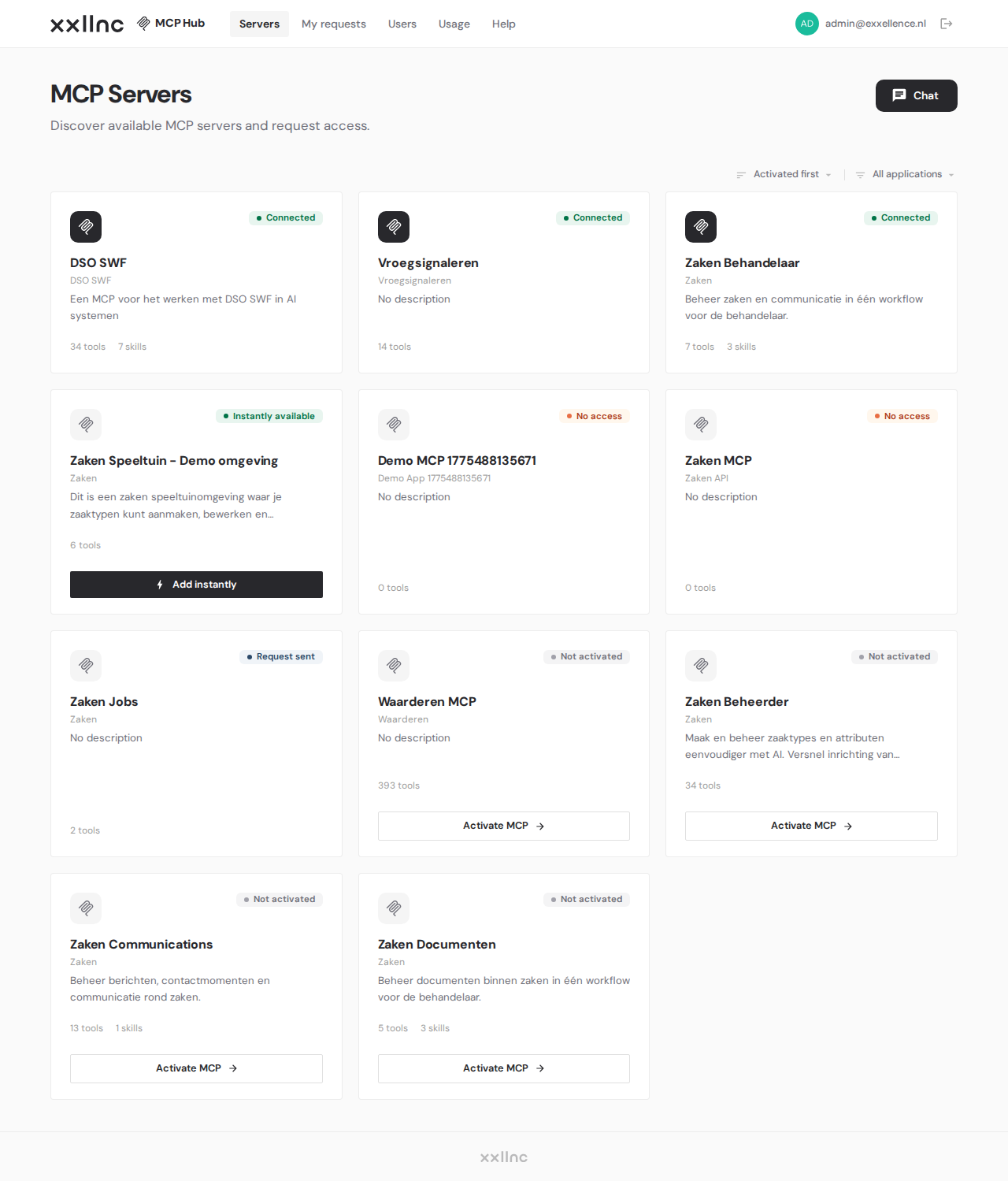Click the logout icon next to admin email
The width and height of the screenshot is (1008, 1181).
point(947,24)
